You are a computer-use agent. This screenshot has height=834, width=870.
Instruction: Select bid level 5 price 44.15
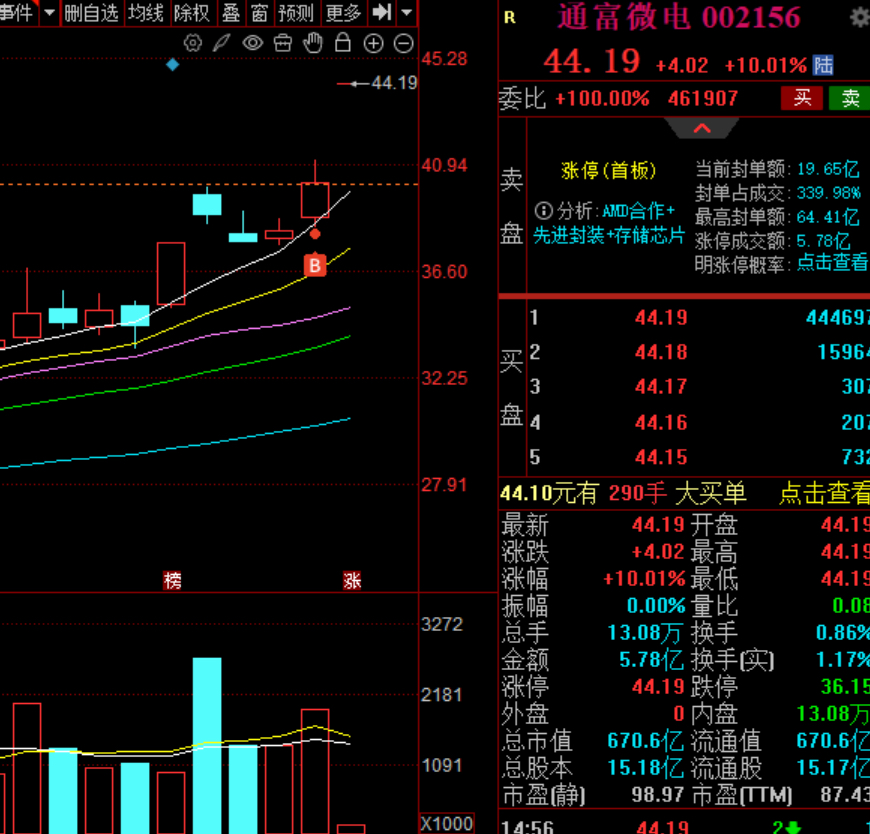[x=661, y=457]
